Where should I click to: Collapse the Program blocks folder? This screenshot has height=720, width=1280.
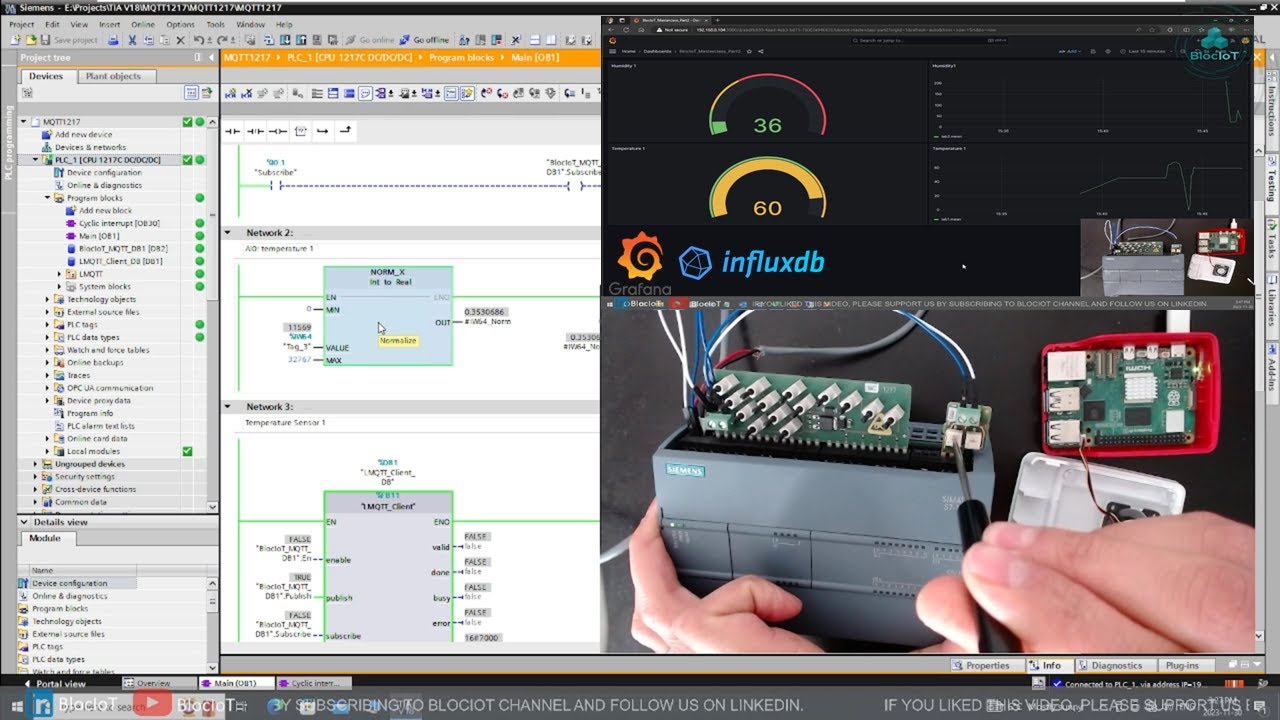[x=47, y=198]
